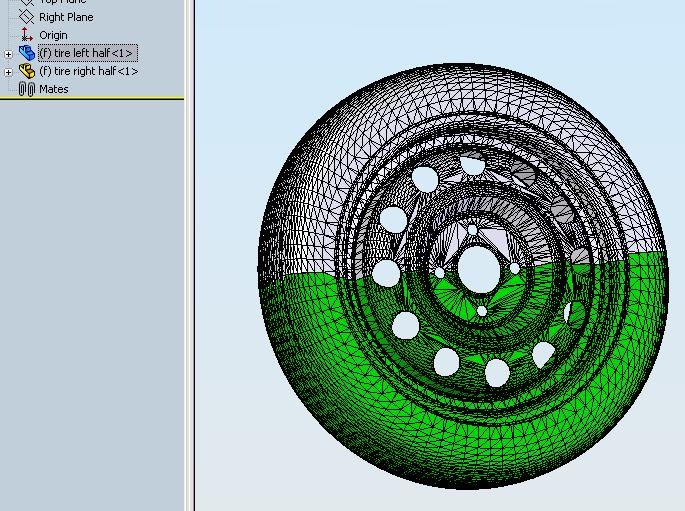Expand the tire left half component

point(8,54)
